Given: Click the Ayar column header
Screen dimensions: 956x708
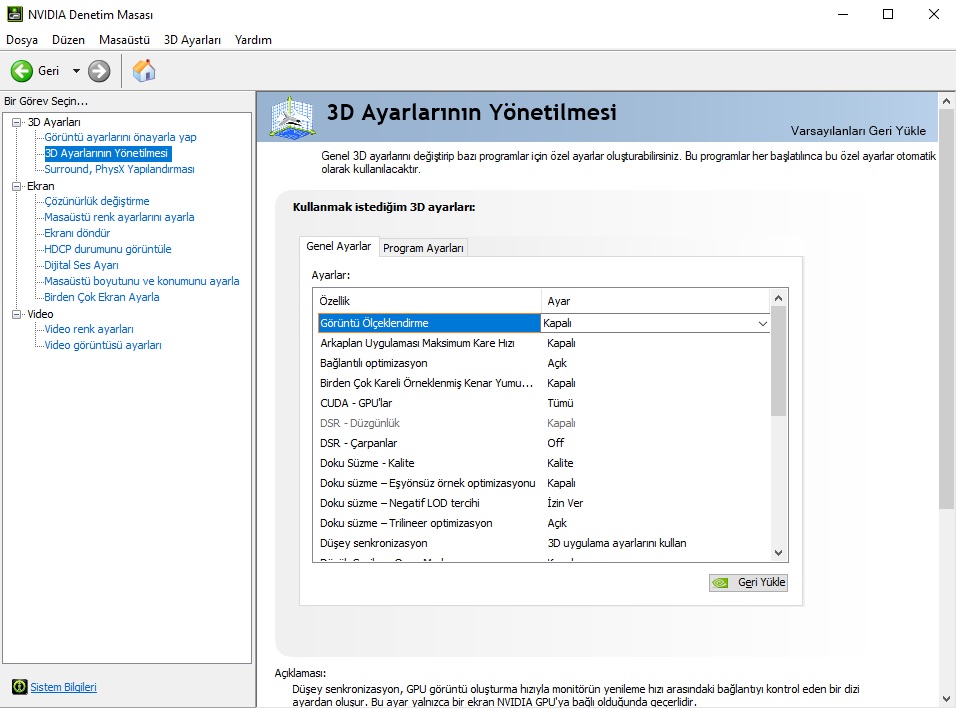Looking at the screenshot, I should pos(655,301).
